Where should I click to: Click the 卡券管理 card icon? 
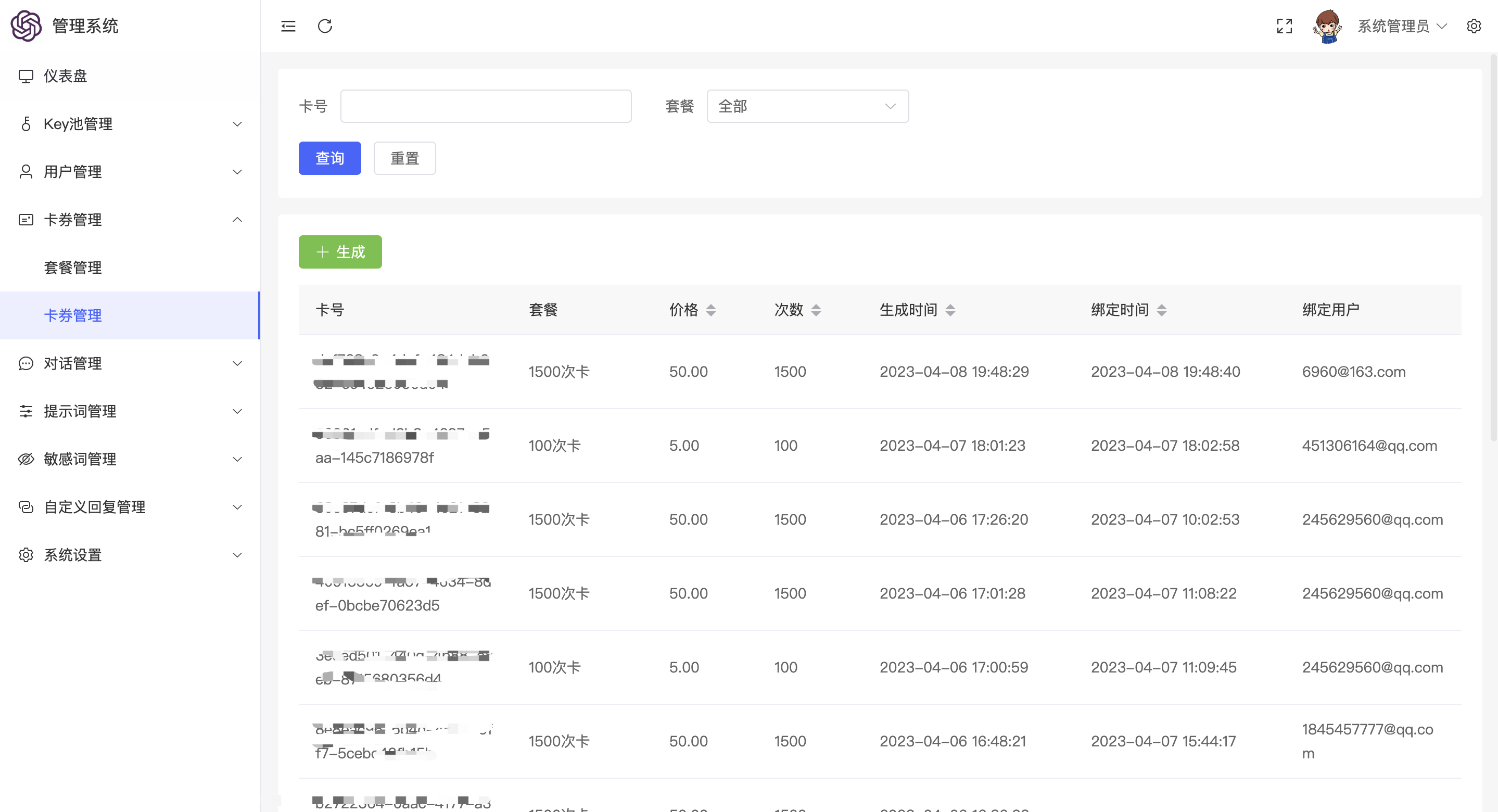click(x=26, y=220)
